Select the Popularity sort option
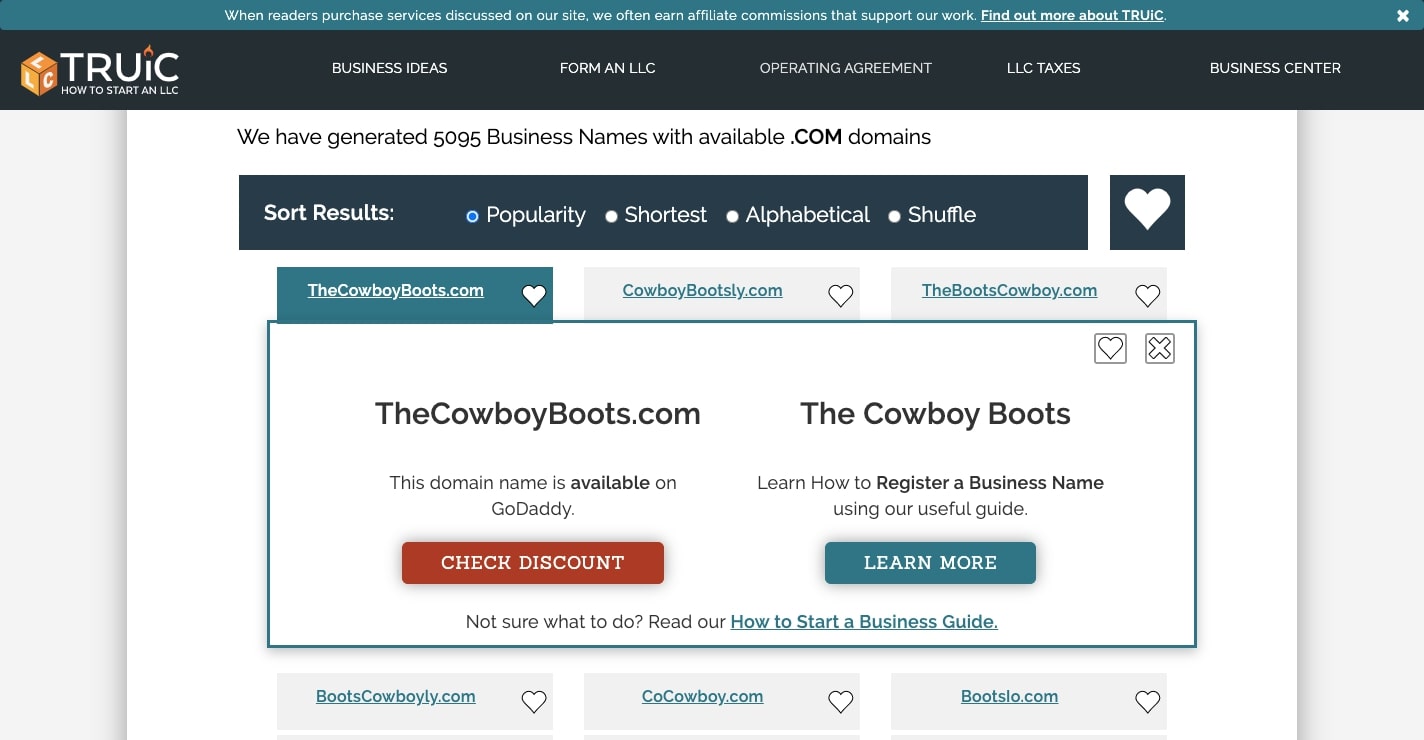The width and height of the screenshot is (1424, 740). 473,216
